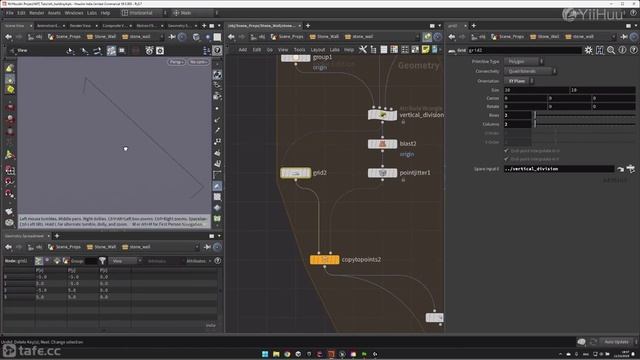Click the Spare Input 0 path field

point(559,169)
